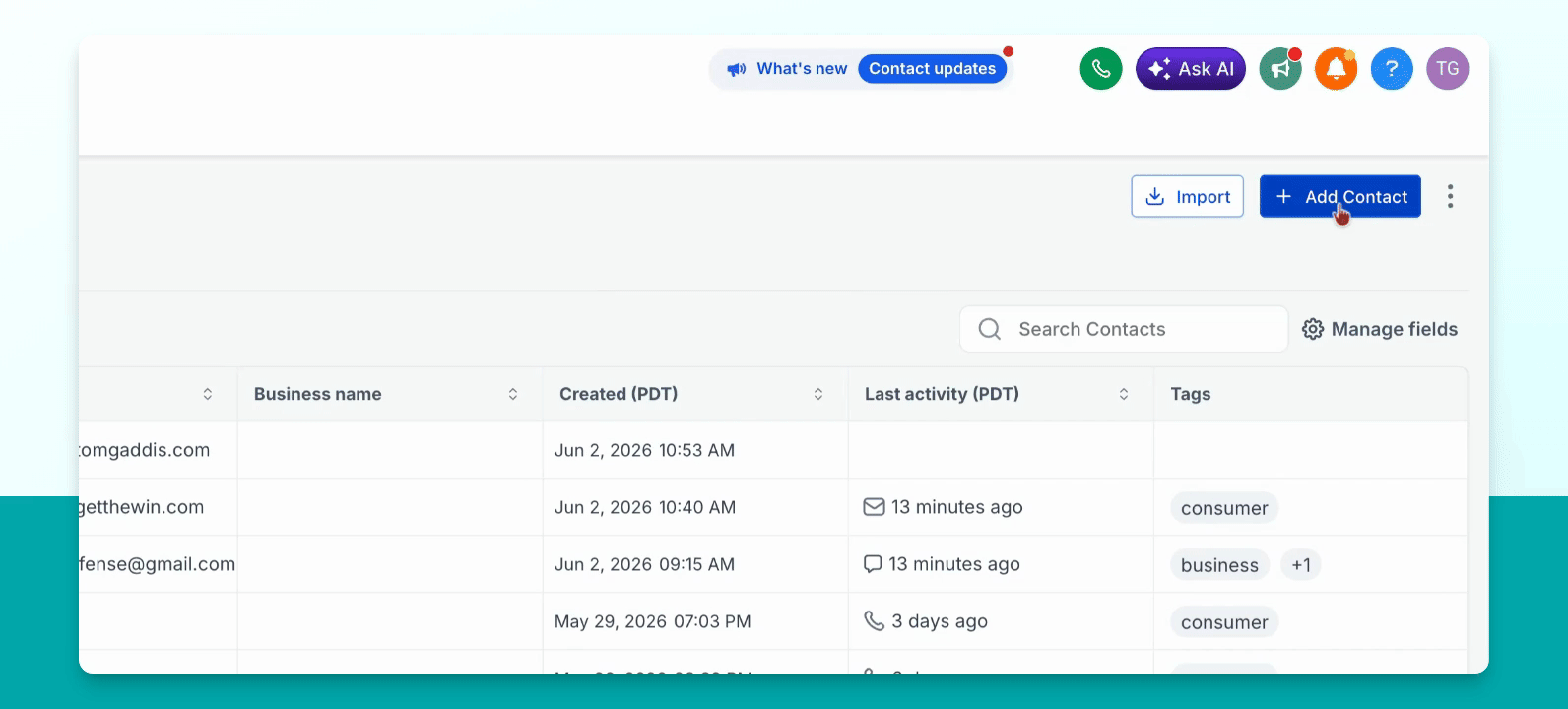Open the megaphone announcements icon
The image size is (1568, 709).
coord(1280,69)
